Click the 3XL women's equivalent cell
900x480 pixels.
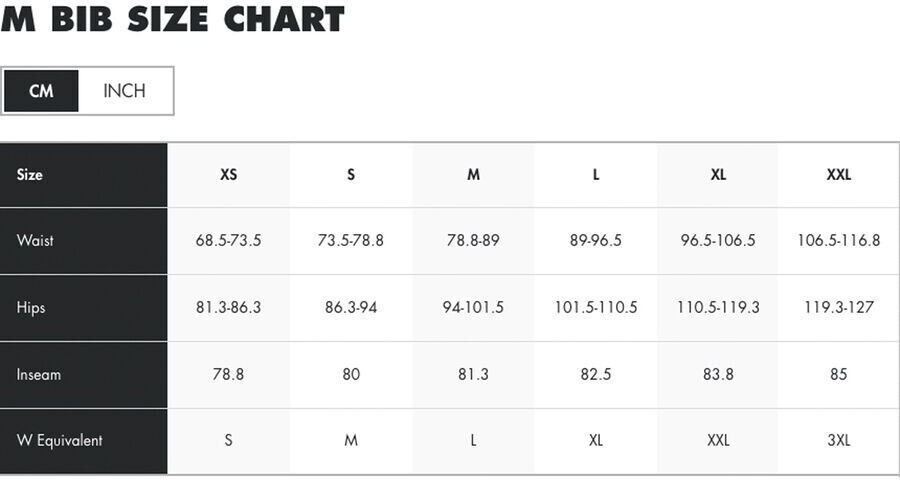pyautogui.click(x=838, y=440)
